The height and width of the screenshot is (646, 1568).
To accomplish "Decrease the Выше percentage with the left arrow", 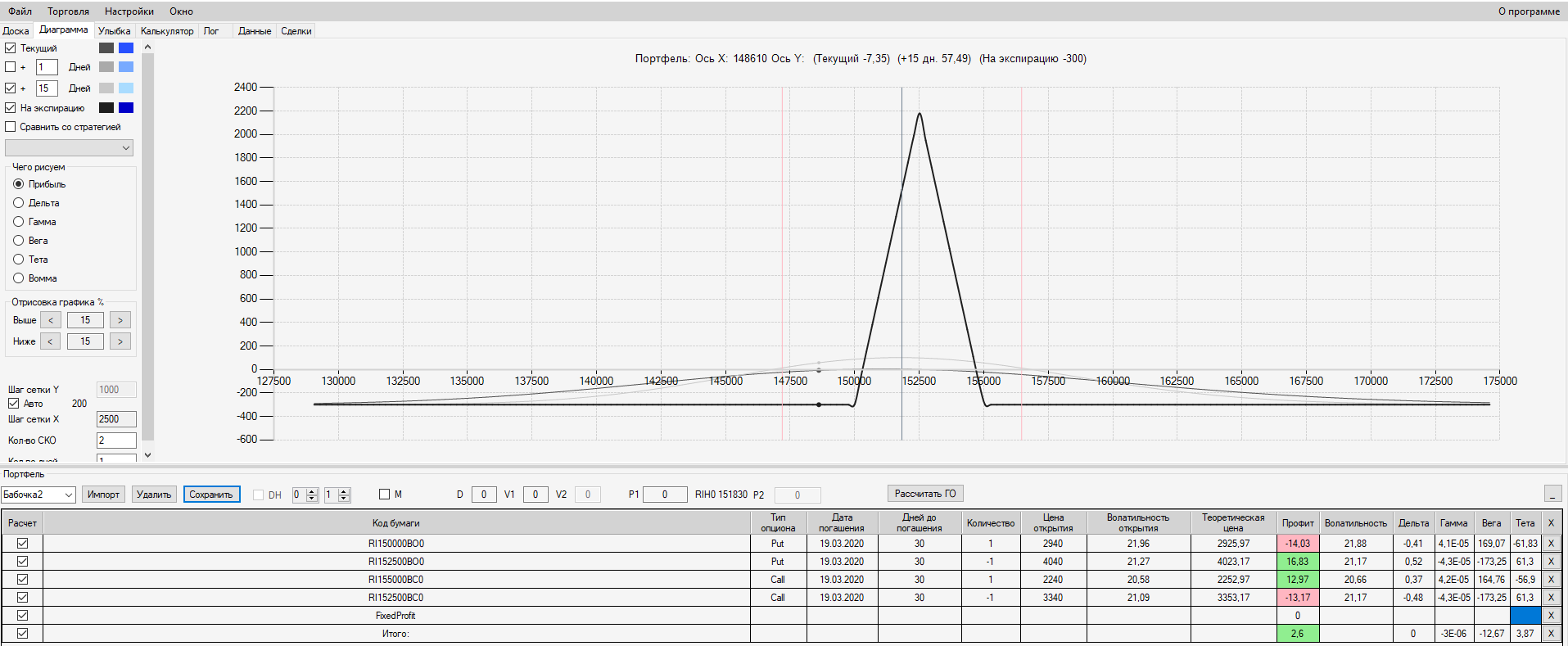I will pyautogui.click(x=50, y=320).
